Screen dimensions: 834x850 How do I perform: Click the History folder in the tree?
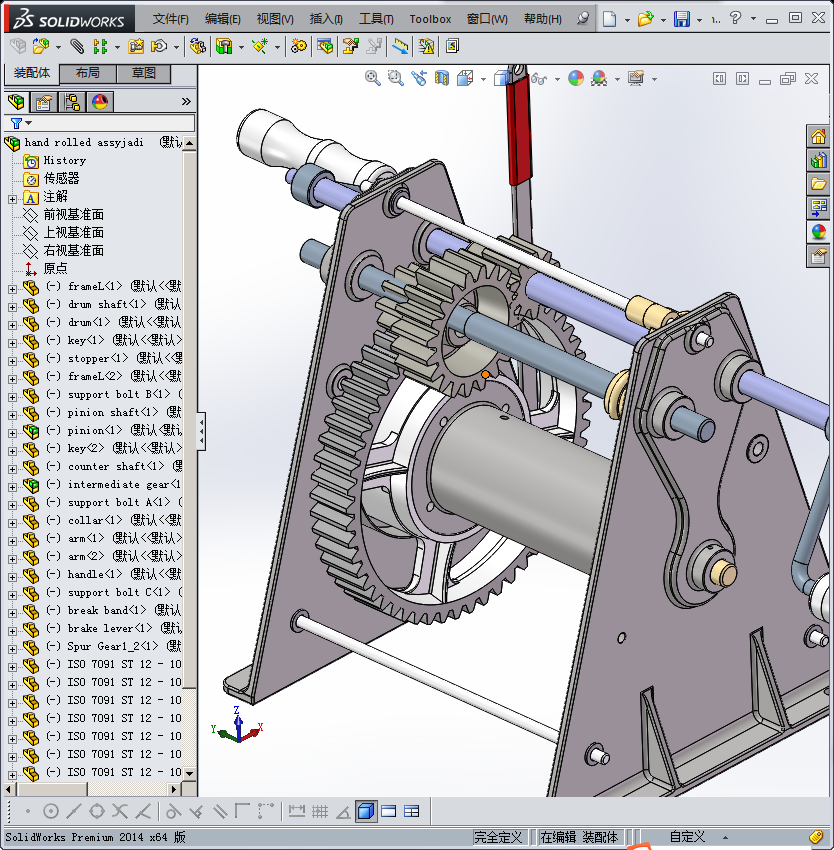pyautogui.click(x=64, y=161)
